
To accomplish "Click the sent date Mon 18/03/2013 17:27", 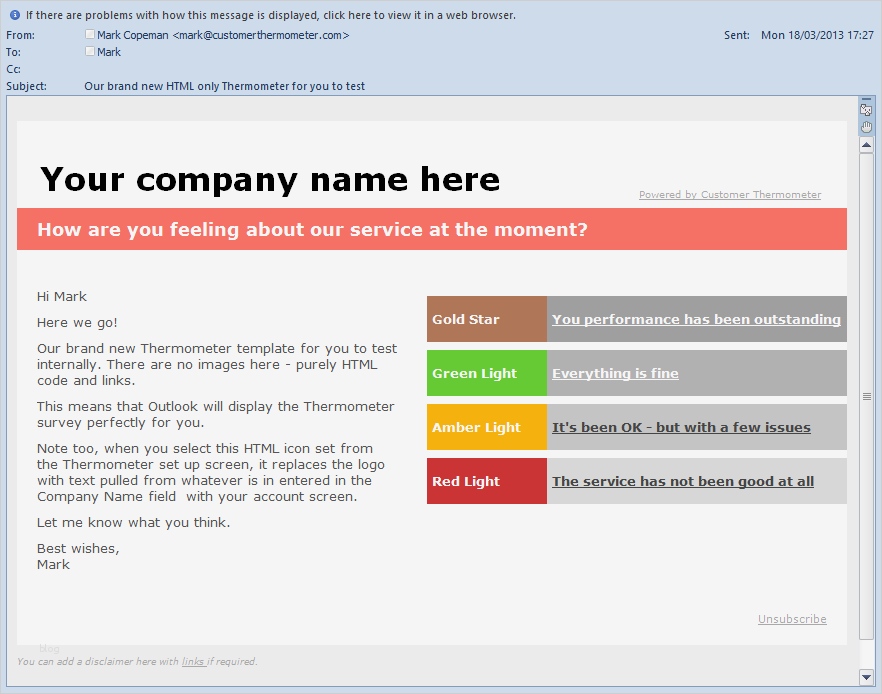I will coord(817,35).
